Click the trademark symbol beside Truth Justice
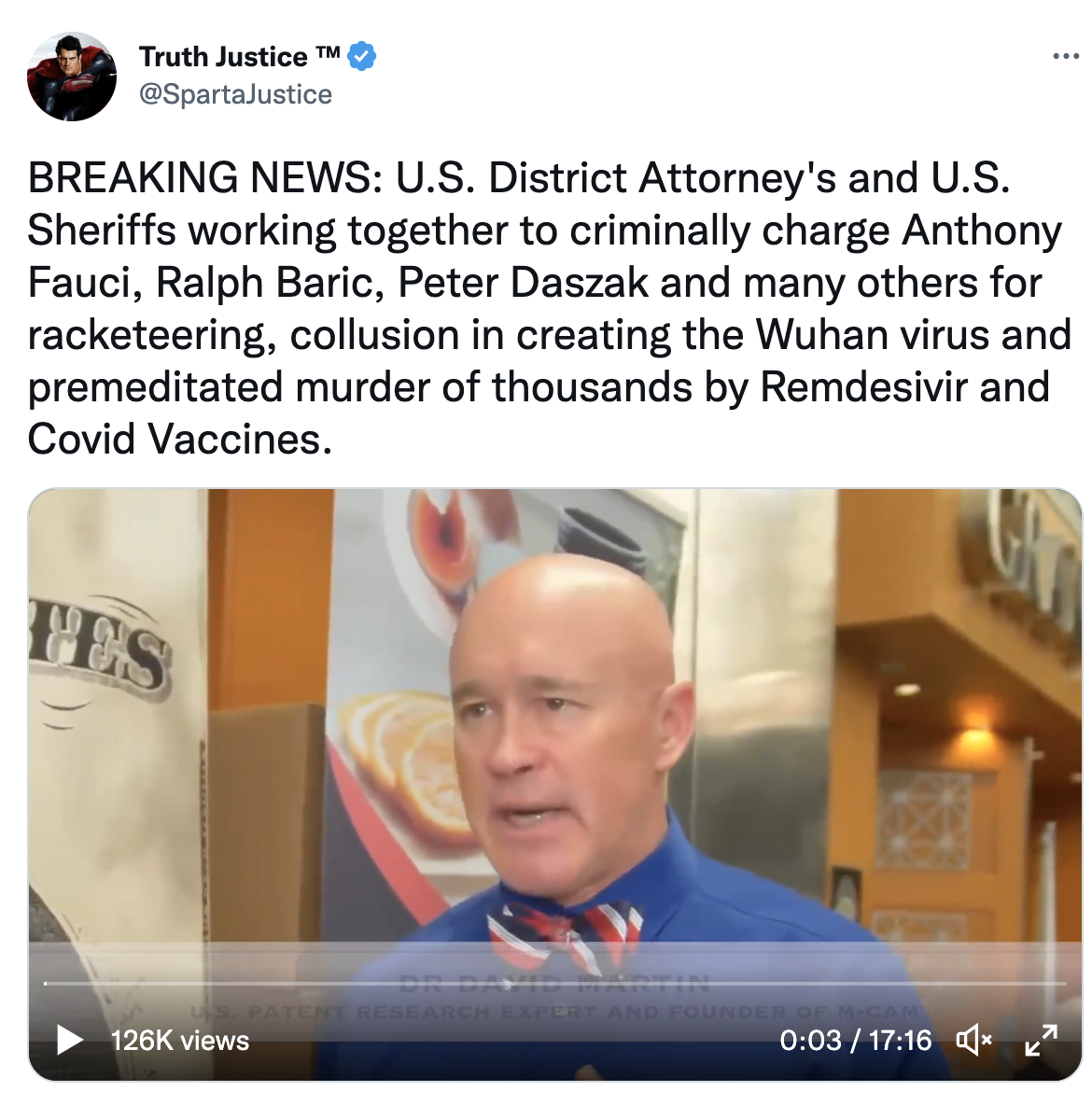1092x1105 pixels. point(327,52)
